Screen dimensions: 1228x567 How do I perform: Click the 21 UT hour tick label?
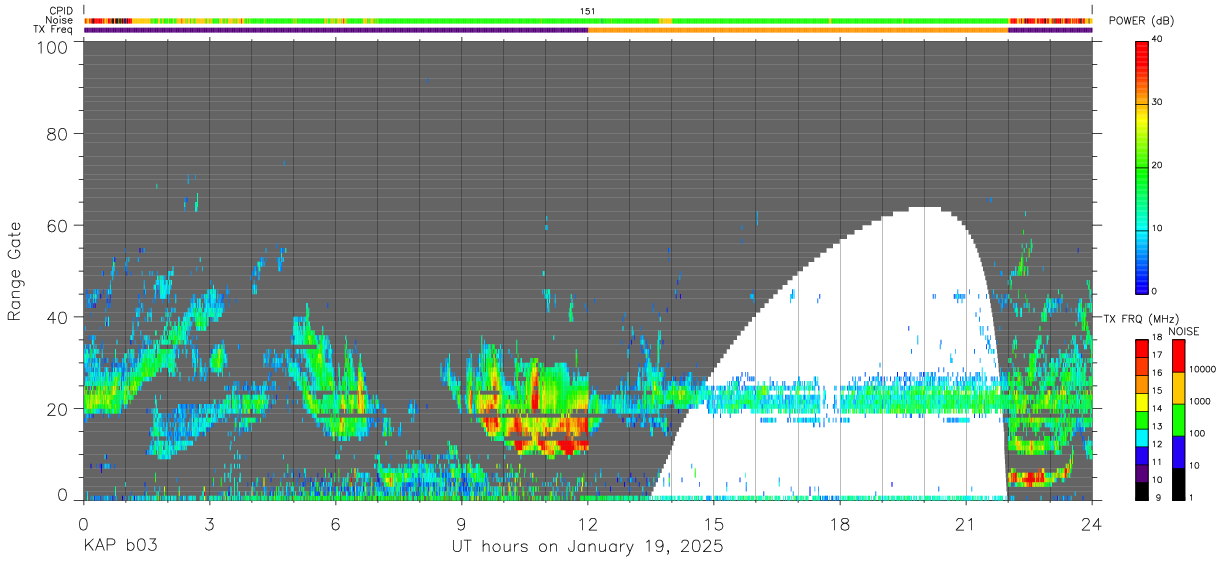point(966,523)
